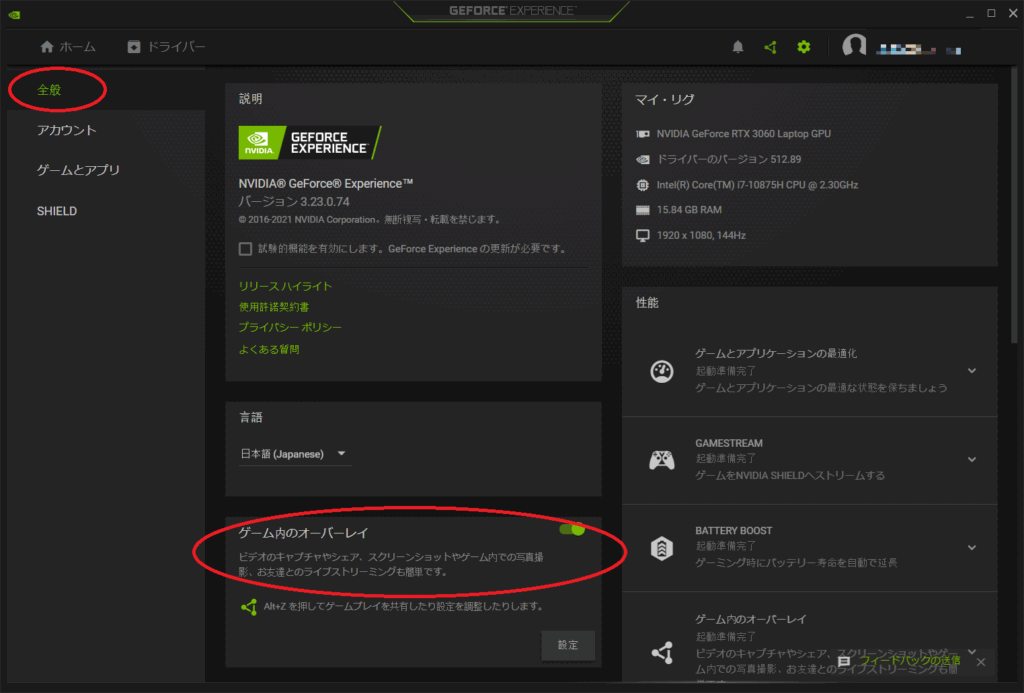The width and height of the screenshot is (1024, 693).
Task: Open the ドライバー tab
Action: (167, 47)
